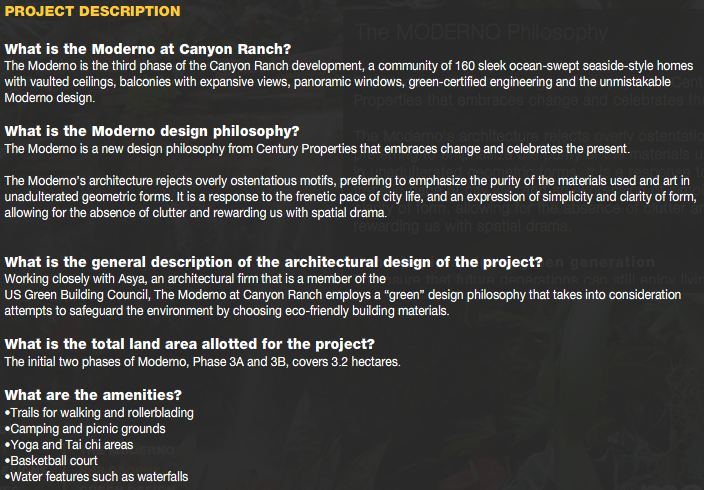Click the 'What are the amenities?' heading
Screen dimensions: 704x490
(93, 395)
